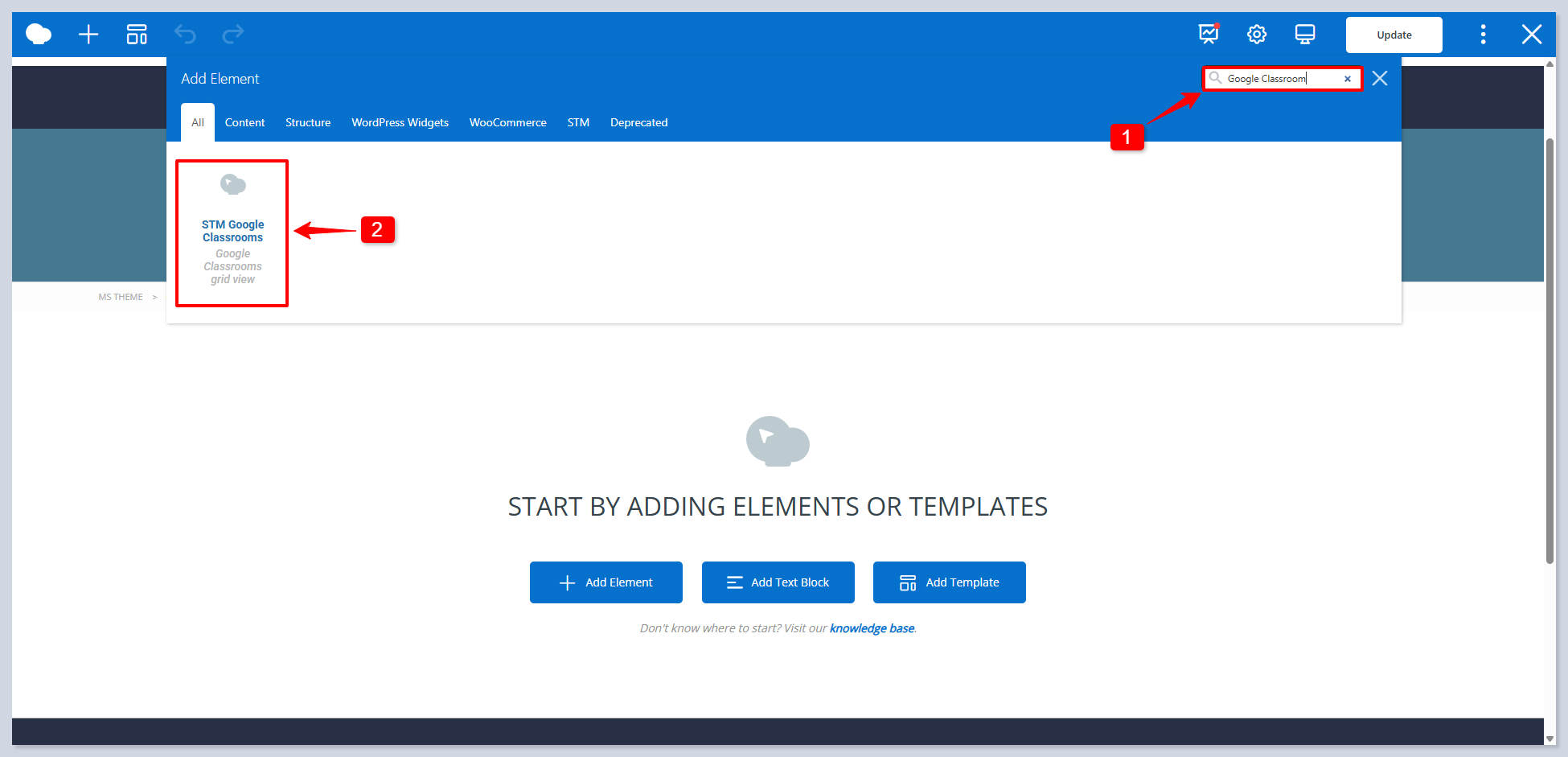Switch responsive preview with monitor icon
Viewport: 1568px width, 757px height.
pos(1305,35)
